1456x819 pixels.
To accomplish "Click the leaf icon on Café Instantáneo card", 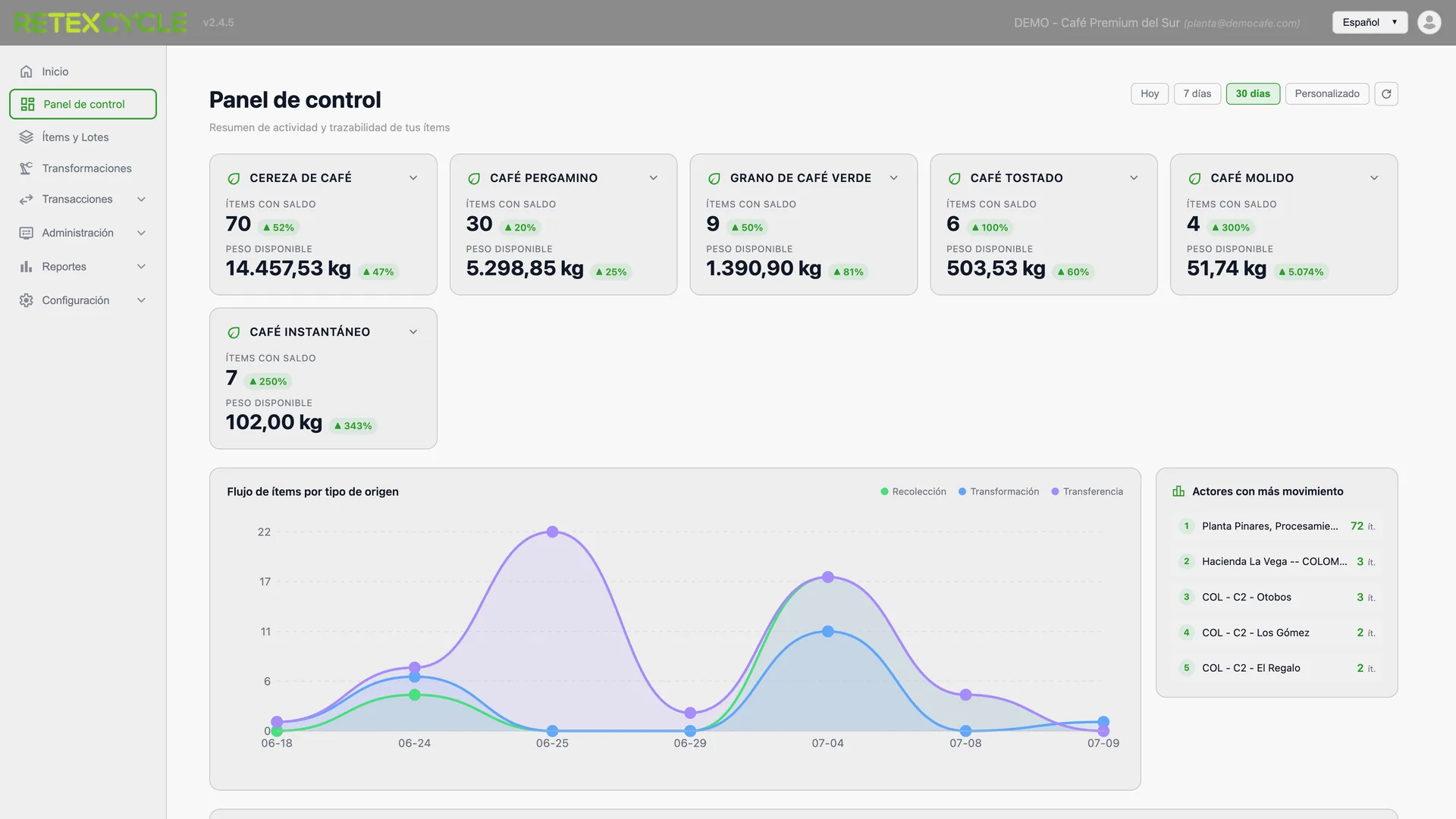I will (234, 333).
